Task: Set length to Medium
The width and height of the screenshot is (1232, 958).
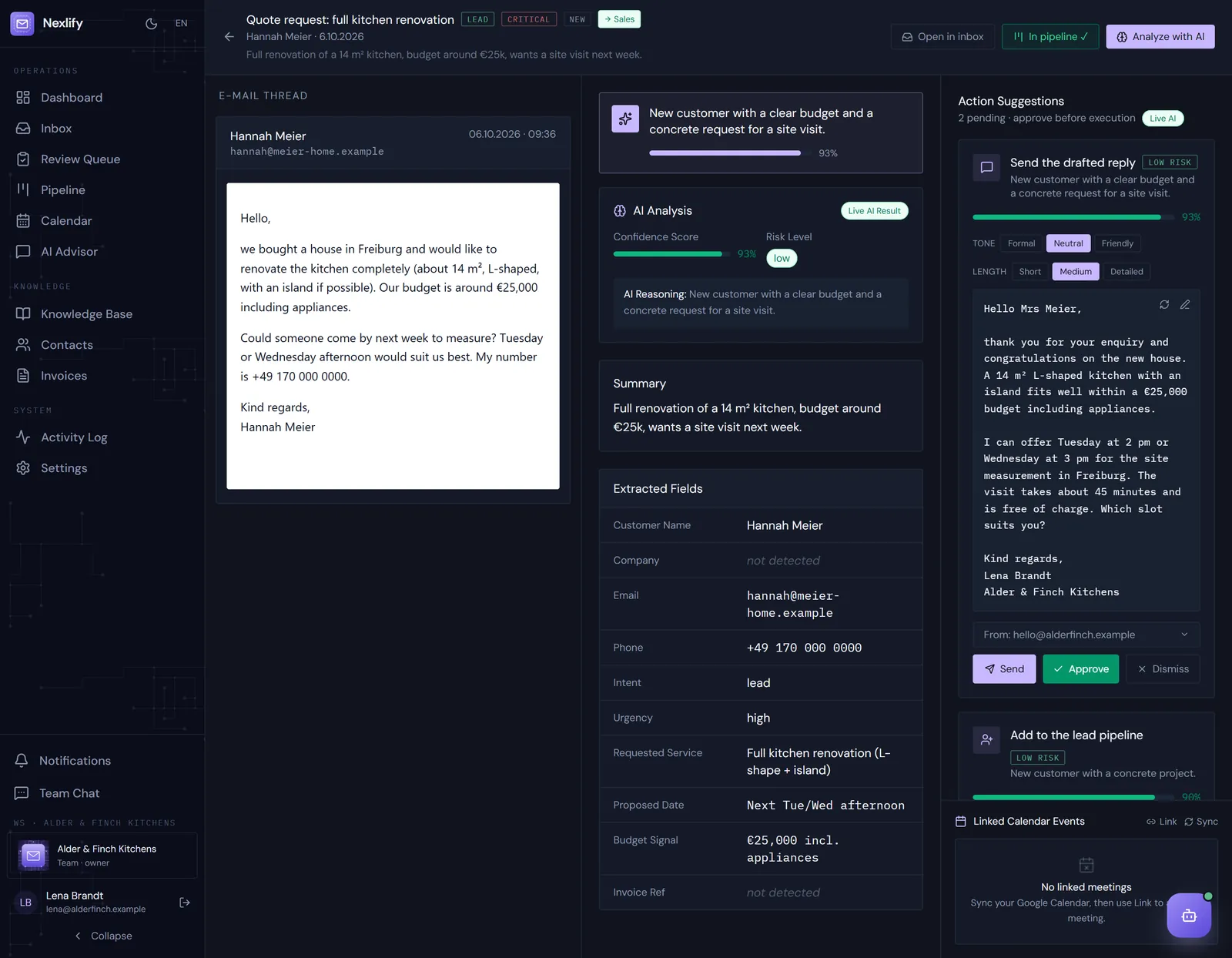Action: 1075,272
